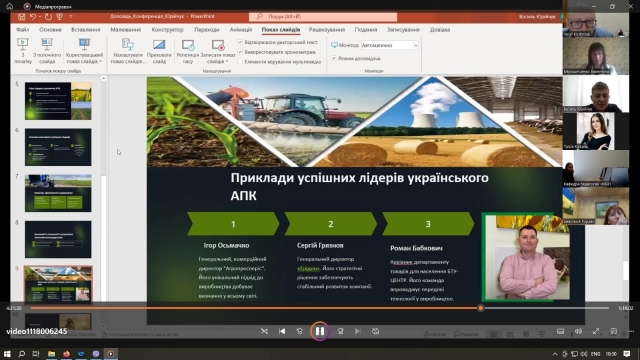Toggle repeat mode in media player
640x360 pixels.
376,331
